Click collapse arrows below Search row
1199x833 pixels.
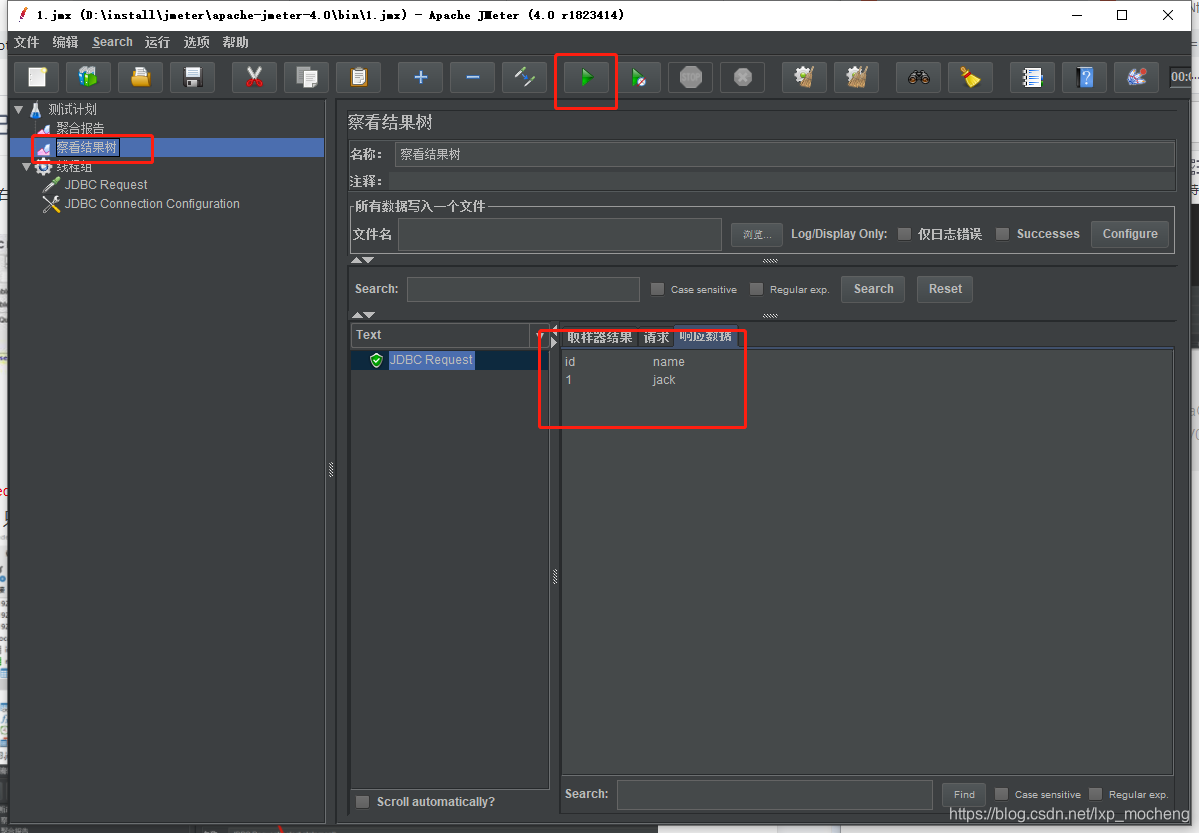coord(362,315)
